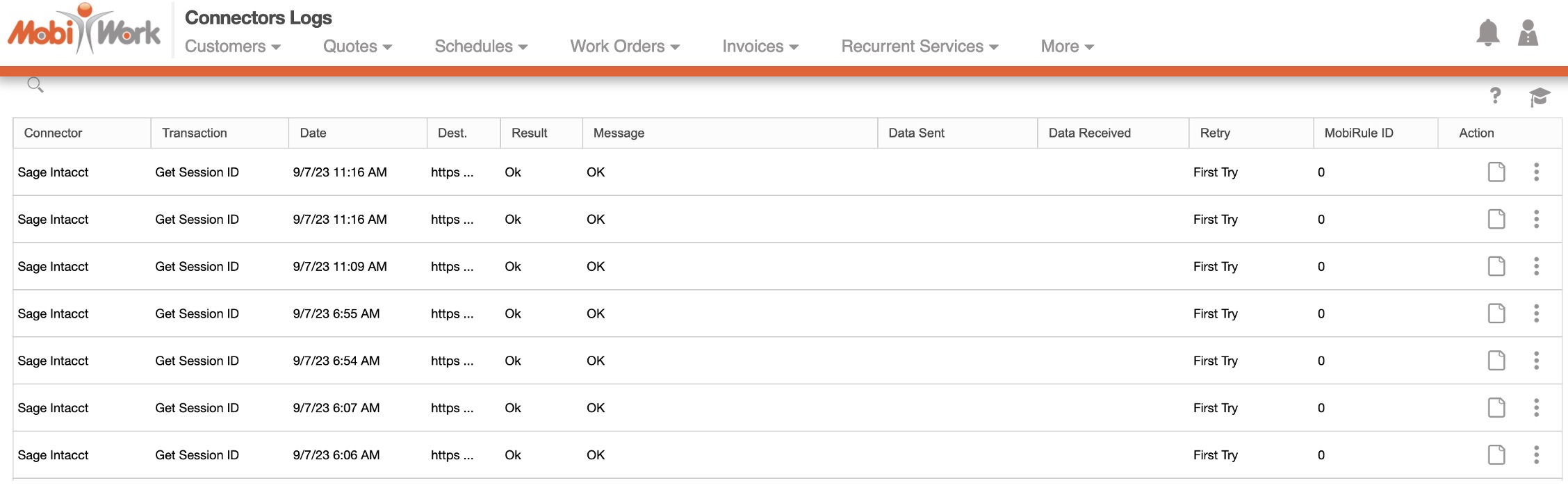Open three-dot menu for first log row

1536,172
